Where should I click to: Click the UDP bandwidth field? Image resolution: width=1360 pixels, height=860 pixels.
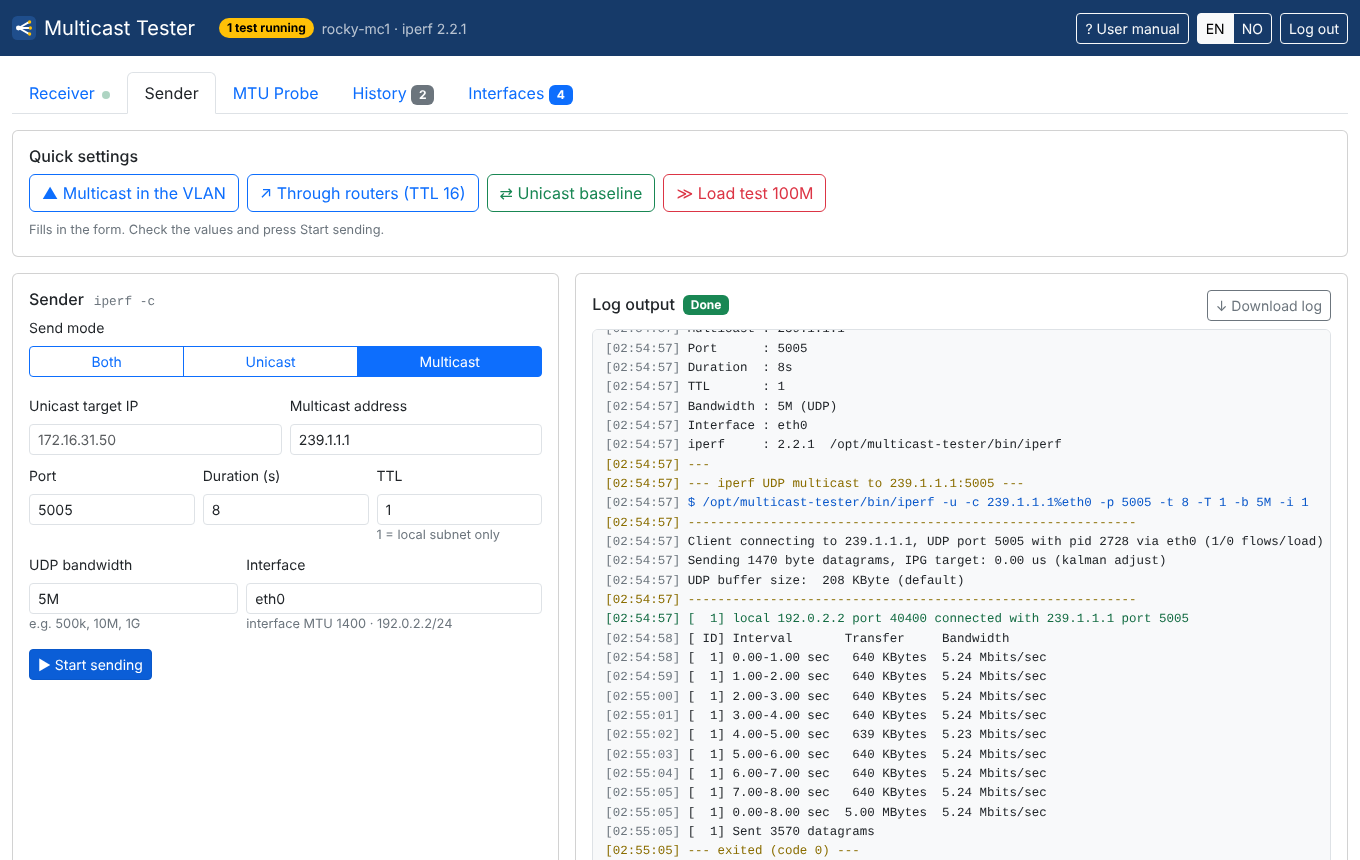pyautogui.click(x=133, y=598)
